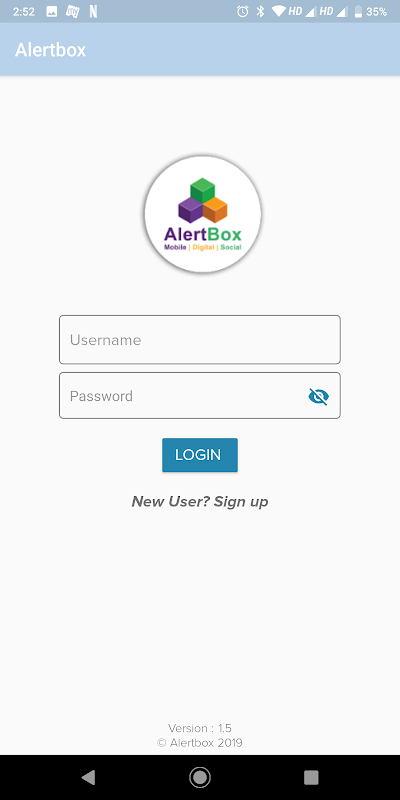
Task: Toggle password visibility eye icon
Action: [x=319, y=396]
